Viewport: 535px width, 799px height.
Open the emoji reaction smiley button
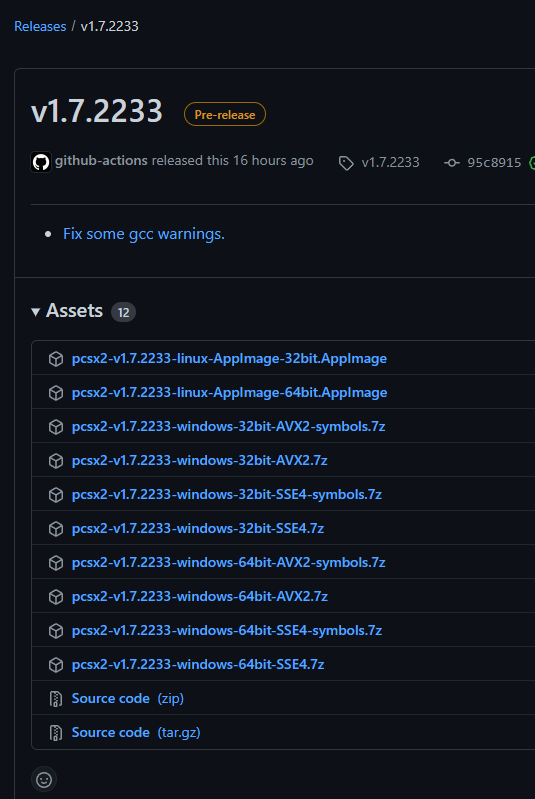coord(44,779)
